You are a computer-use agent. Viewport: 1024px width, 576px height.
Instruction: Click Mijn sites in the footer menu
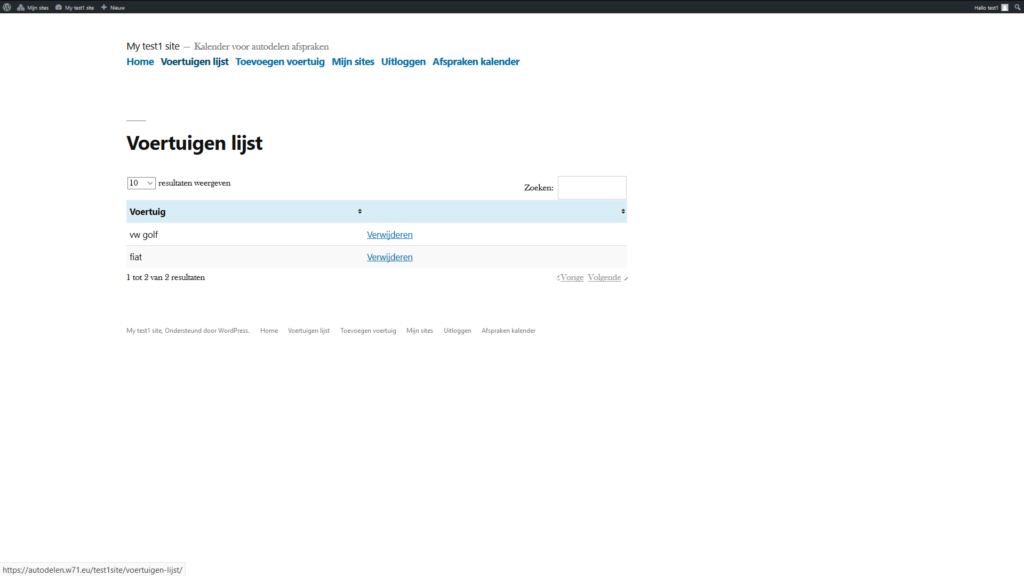[419, 330]
